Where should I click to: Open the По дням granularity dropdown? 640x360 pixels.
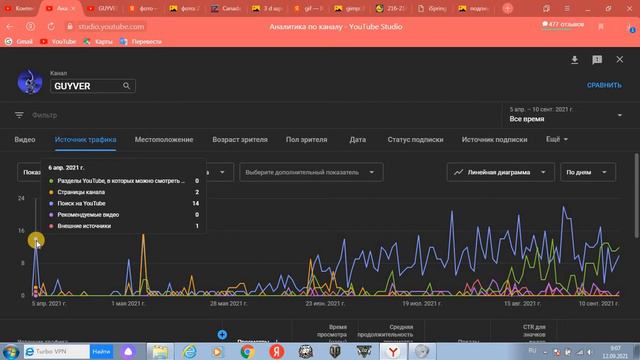coord(587,172)
